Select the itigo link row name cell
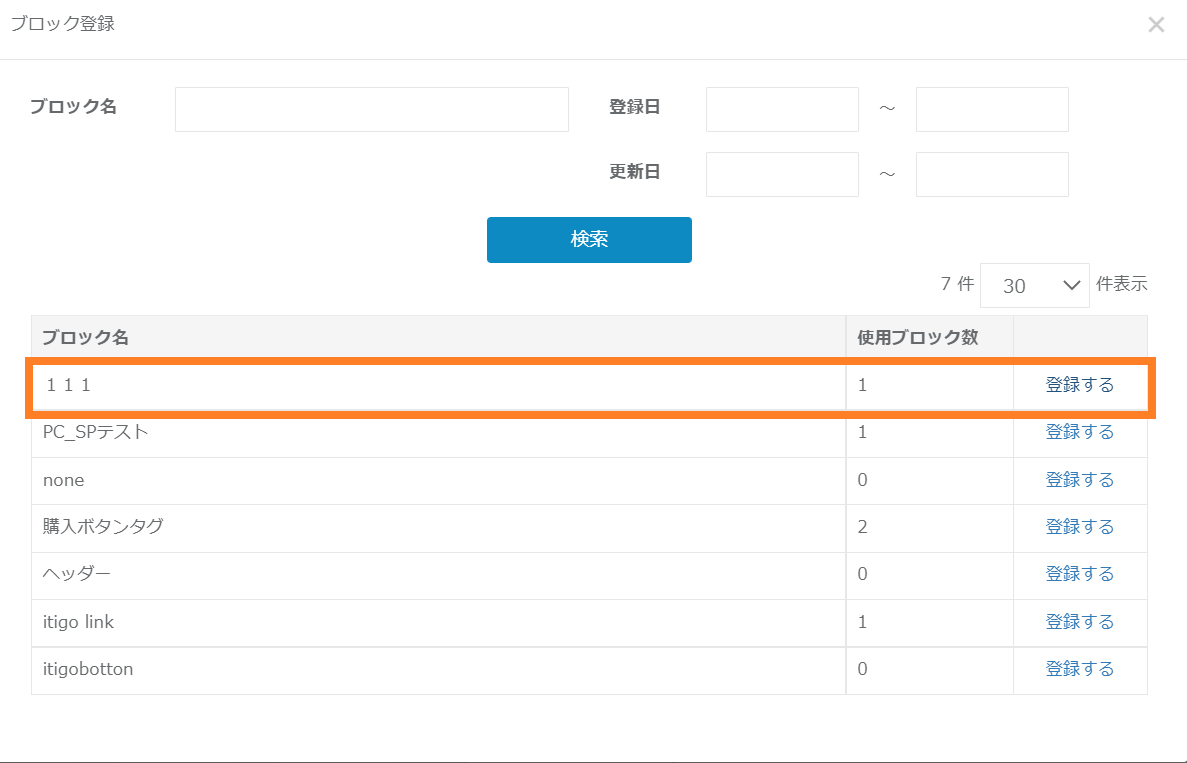The image size is (1187, 763). [79, 622]
